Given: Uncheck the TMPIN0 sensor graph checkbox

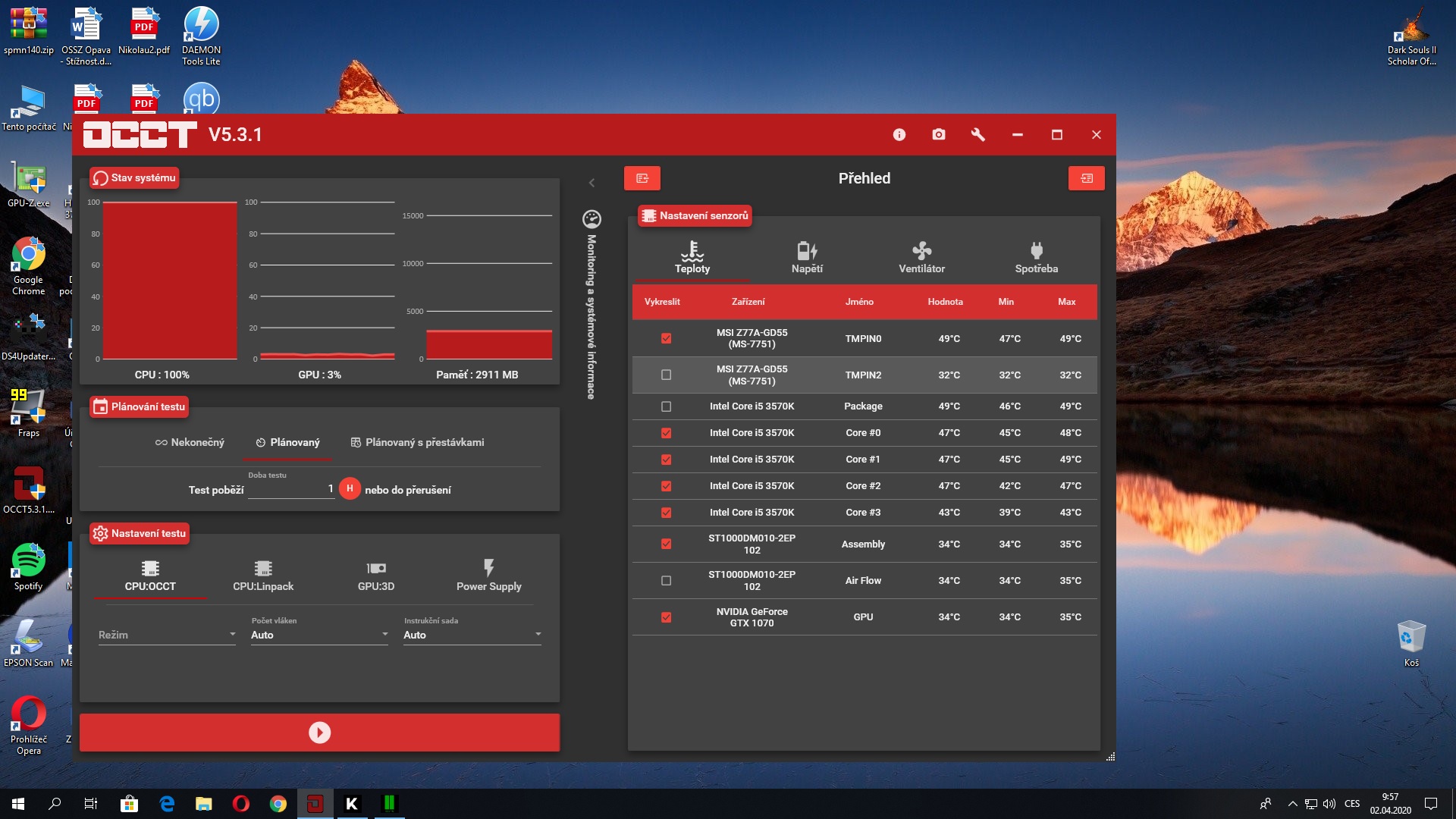Looking at the screenshot, I should pos(666,338).
